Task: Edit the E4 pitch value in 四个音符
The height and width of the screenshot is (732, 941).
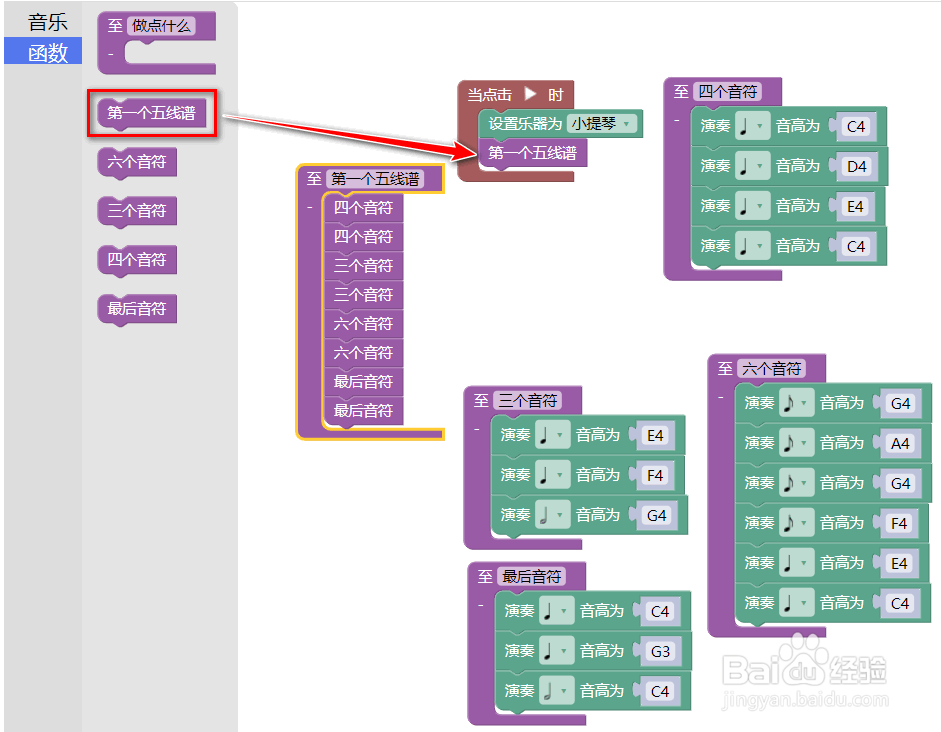Action: point(856,206)
